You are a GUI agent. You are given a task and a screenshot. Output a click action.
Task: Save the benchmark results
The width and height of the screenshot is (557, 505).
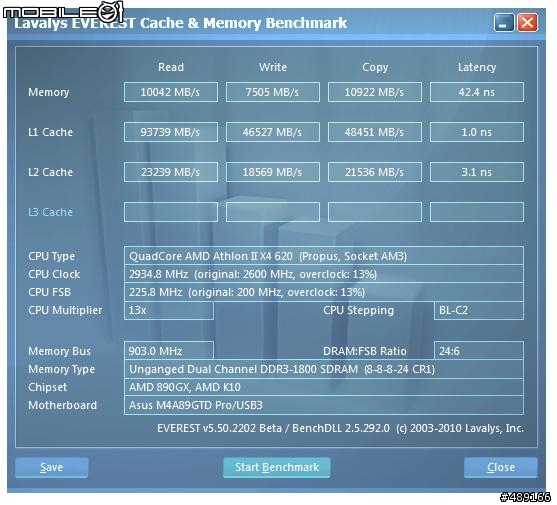(52, 467)
